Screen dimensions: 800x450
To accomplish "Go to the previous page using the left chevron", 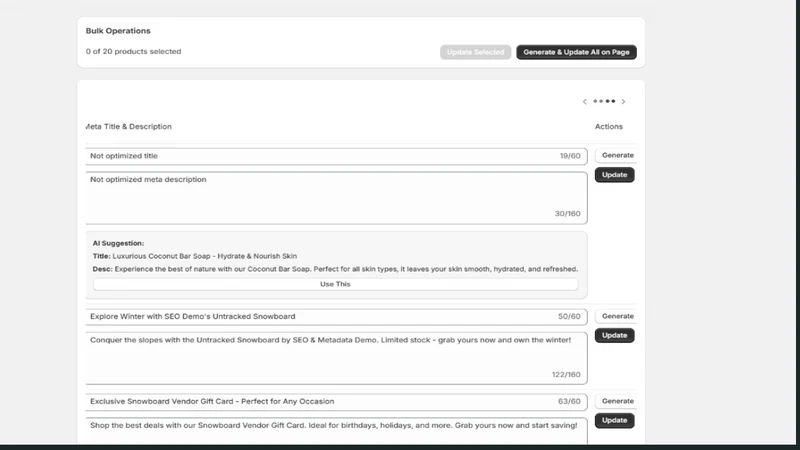I will [x=585, y=102].
